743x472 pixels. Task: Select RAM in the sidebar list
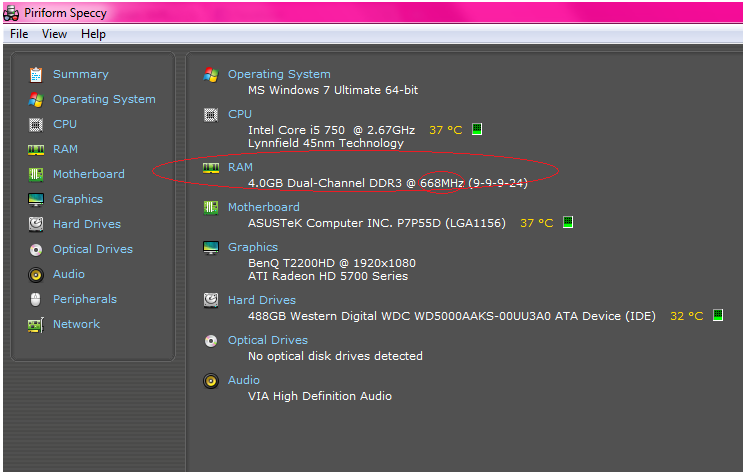point(65,149)
